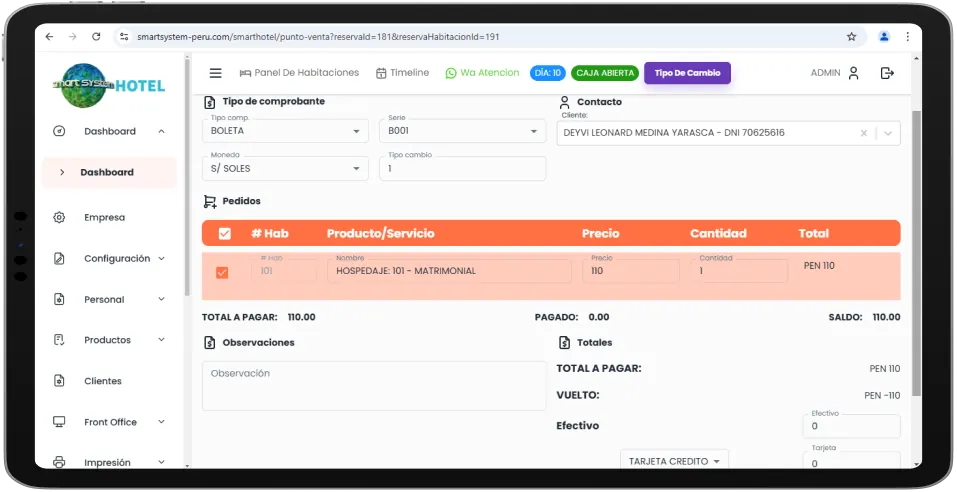Click the Front Office monitor icon
The width and height of the screenshot is (957, 492).
[59, 422]
